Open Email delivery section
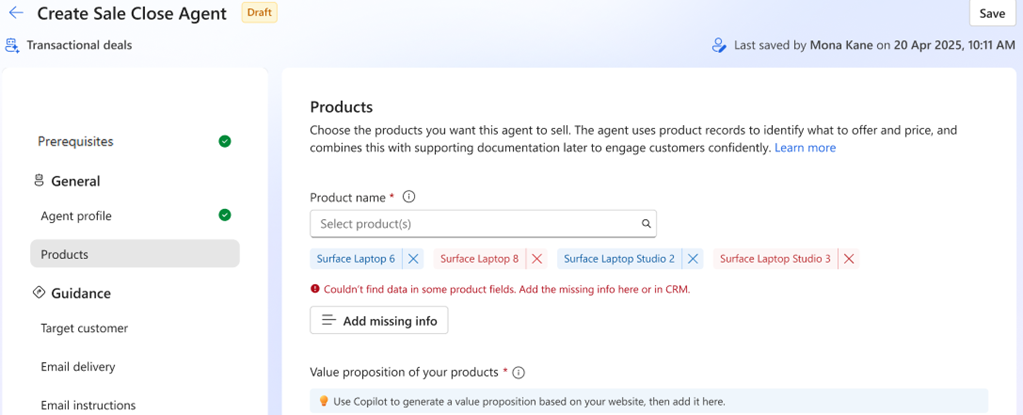This screenshot has width=1023, height=415. pos(78,367)
